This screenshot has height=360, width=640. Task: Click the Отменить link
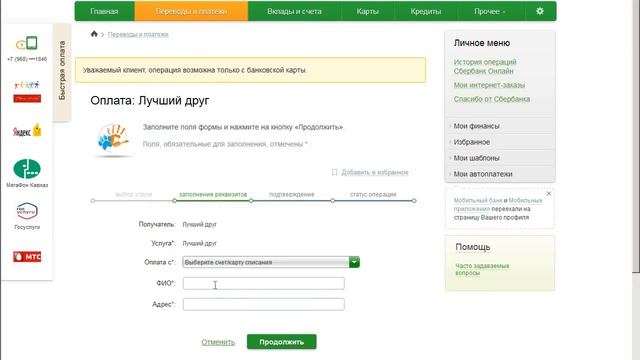pyautogui.click(x=218, y=342)
